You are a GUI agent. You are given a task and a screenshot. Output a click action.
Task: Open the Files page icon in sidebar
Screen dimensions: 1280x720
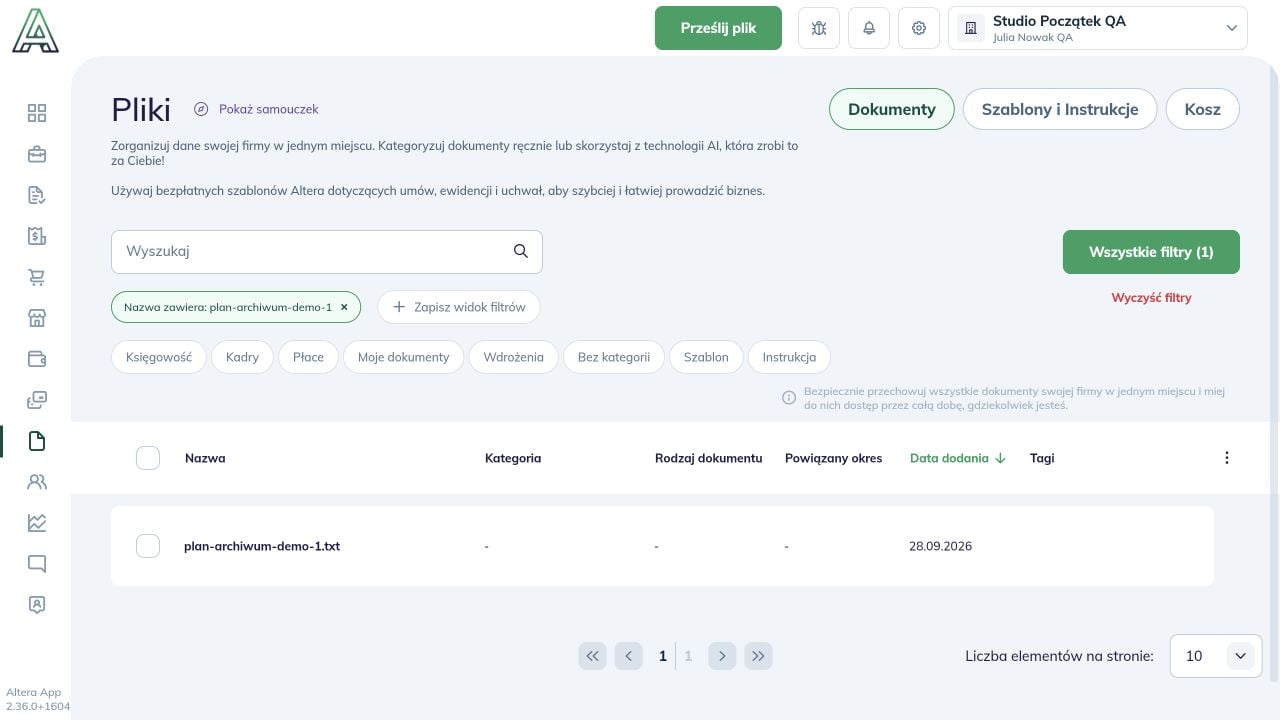click(x=37, y=441)
